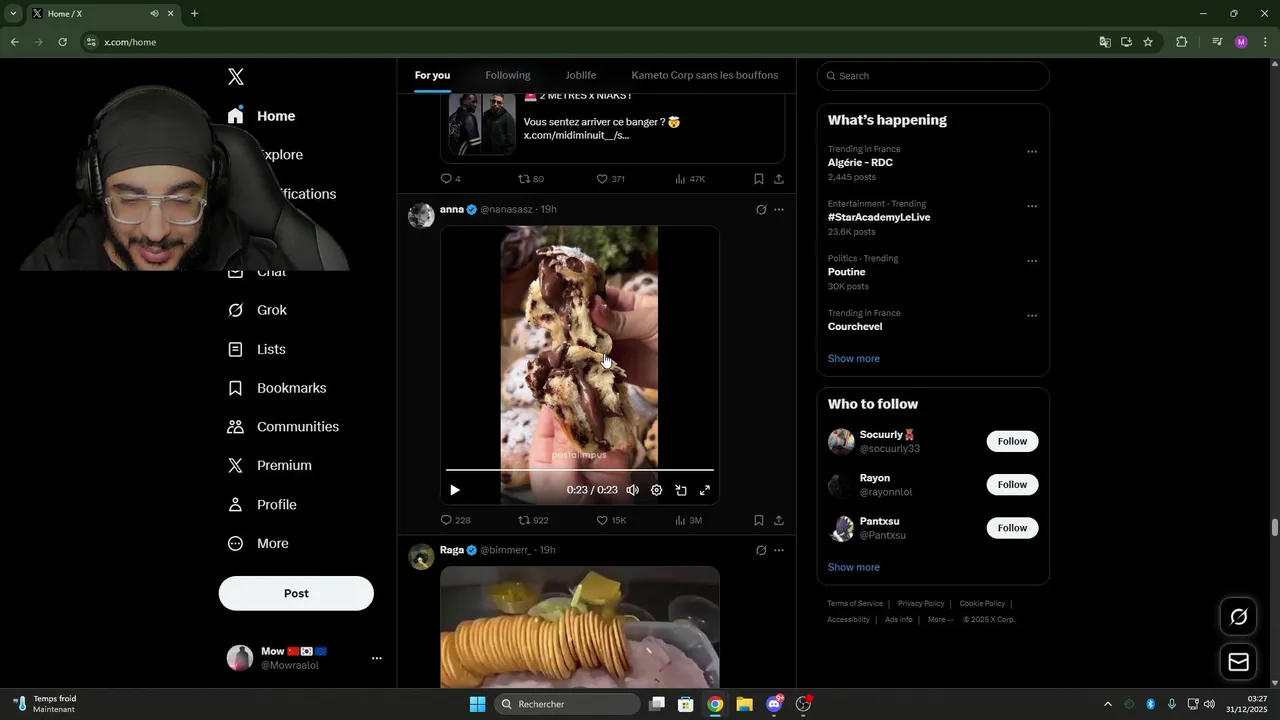Open Grok from the sidebar
This screenshot has width=1280, height=720.
click(258, 310)
